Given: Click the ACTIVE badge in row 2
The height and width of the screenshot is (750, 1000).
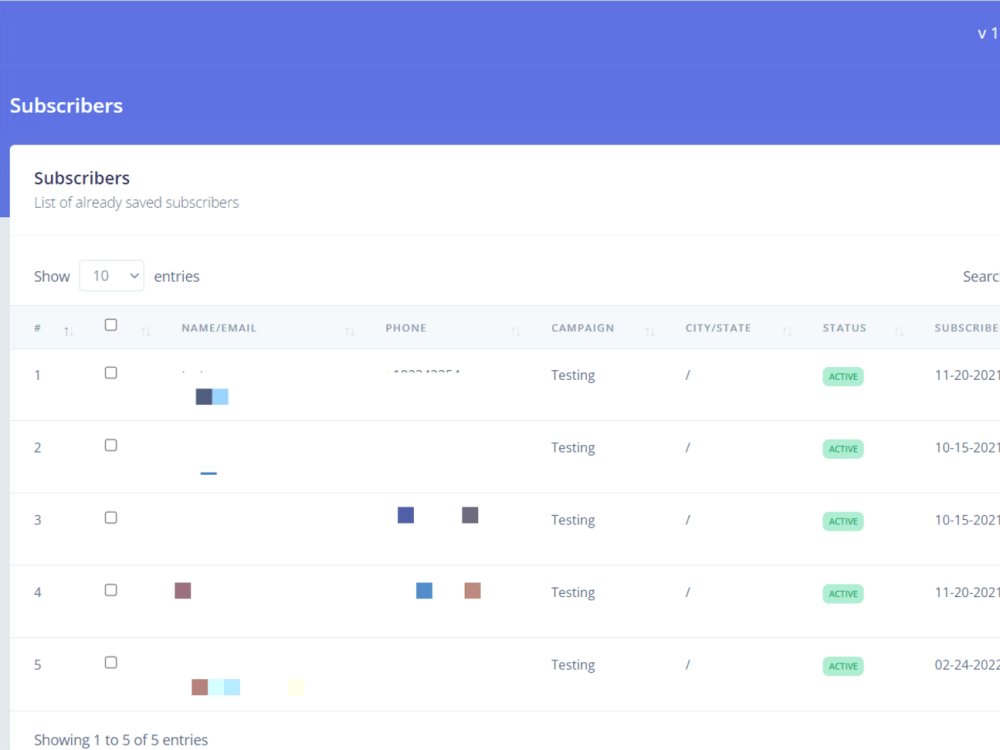Looking at the screenshot, I should coord(843,449).
